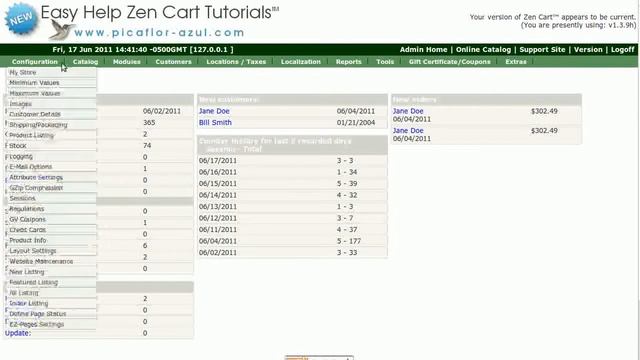Visit the Support Site link
This screenshot has height=360, width=640.
coord(542,49)
